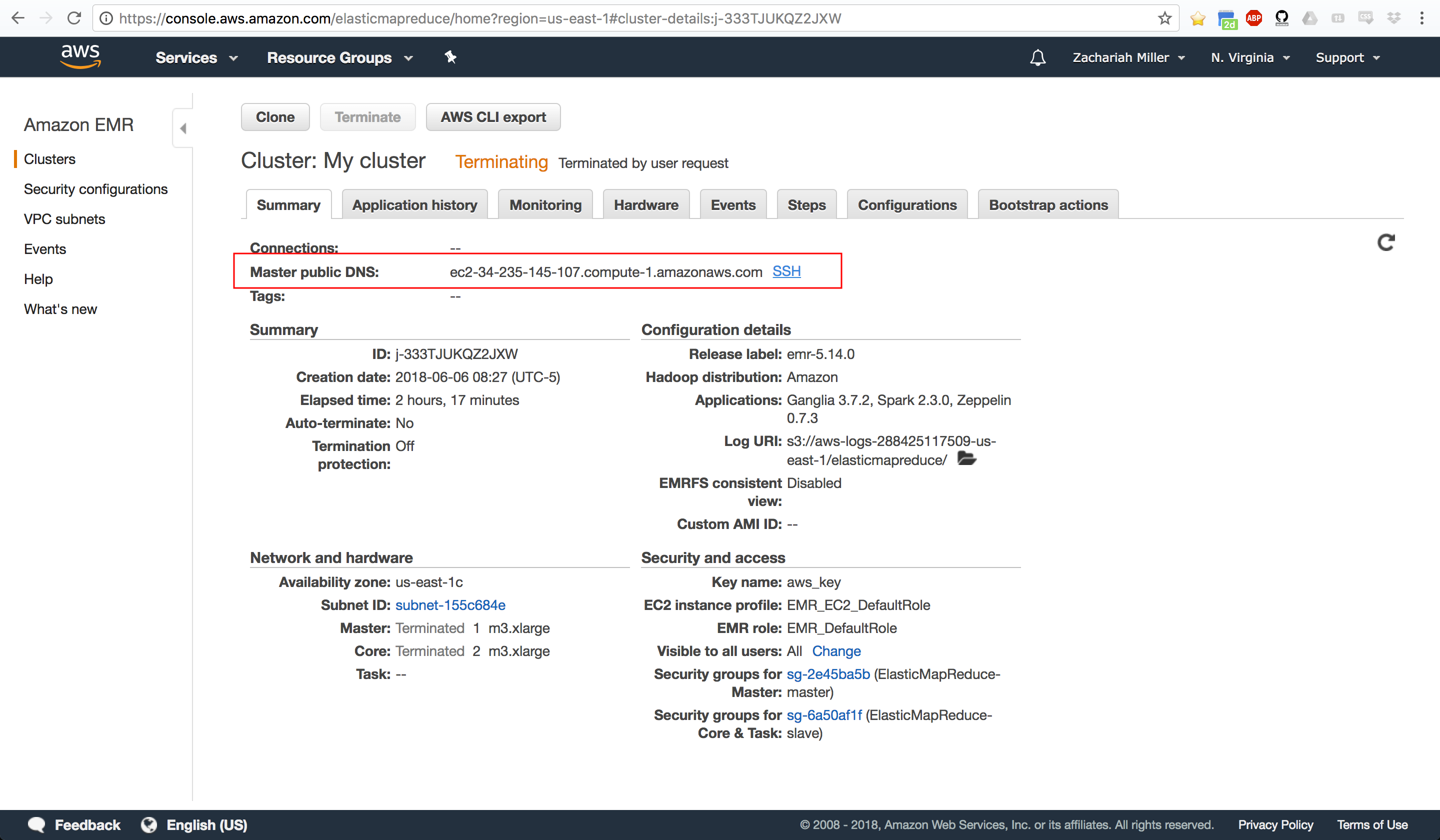This screenshot has height=840, width=1440.
Task: Click the AWS CLI export button
Action: point(493,117)
